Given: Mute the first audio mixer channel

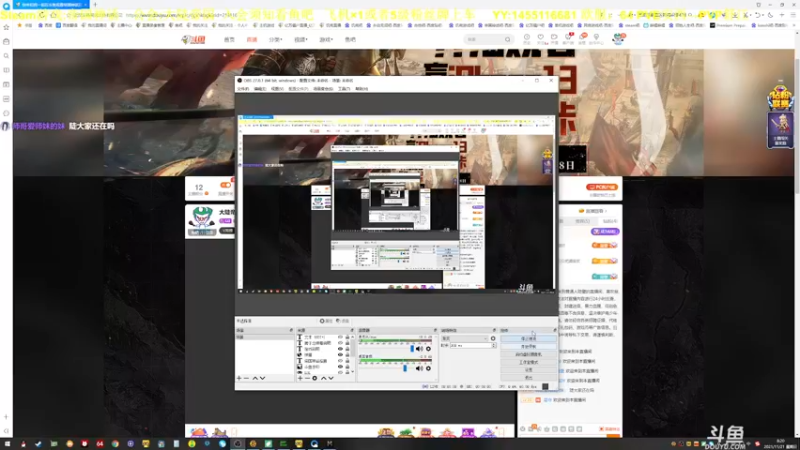Looking at the screenshot, I should [419, 349].
